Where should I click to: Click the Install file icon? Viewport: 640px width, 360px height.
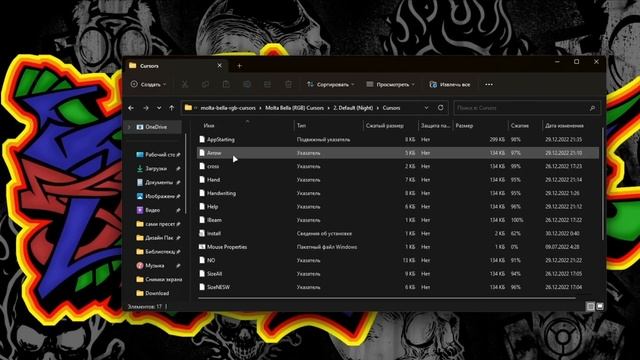click(x=202, y=233)
